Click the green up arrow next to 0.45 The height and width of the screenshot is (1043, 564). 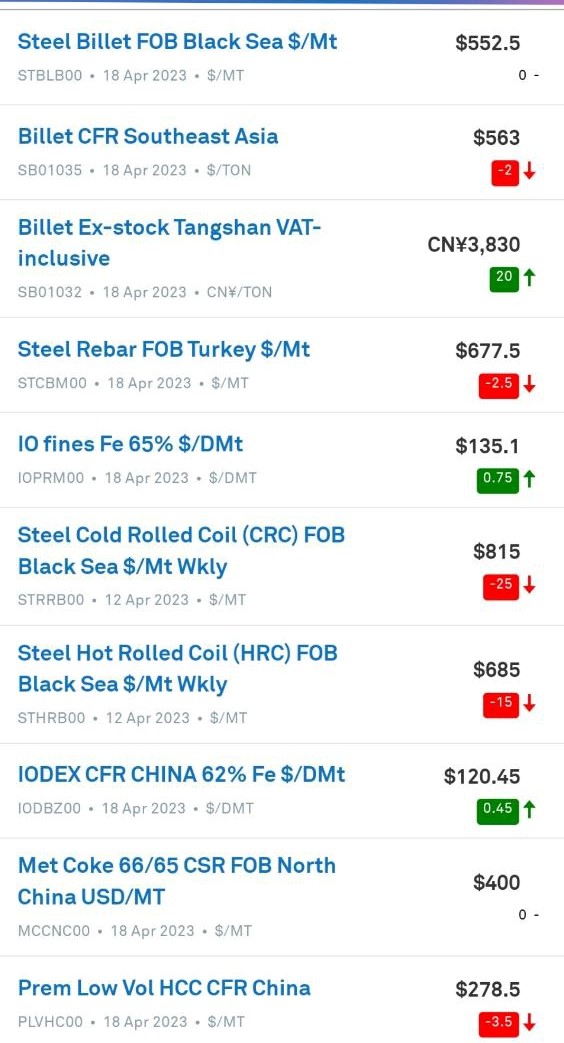coord(529,810)
